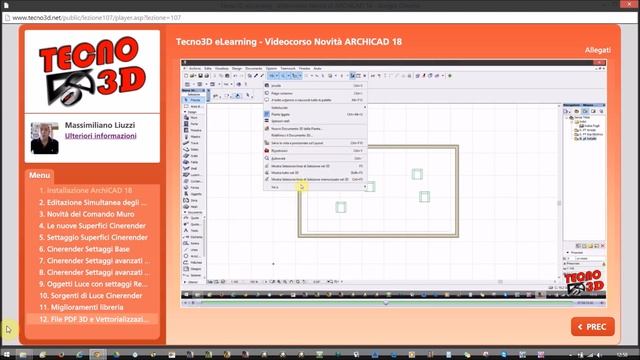This screenshot has width=640, height=360.
Task: Collapse the Design group in the toolbox
Action: (x=185, y=112)
